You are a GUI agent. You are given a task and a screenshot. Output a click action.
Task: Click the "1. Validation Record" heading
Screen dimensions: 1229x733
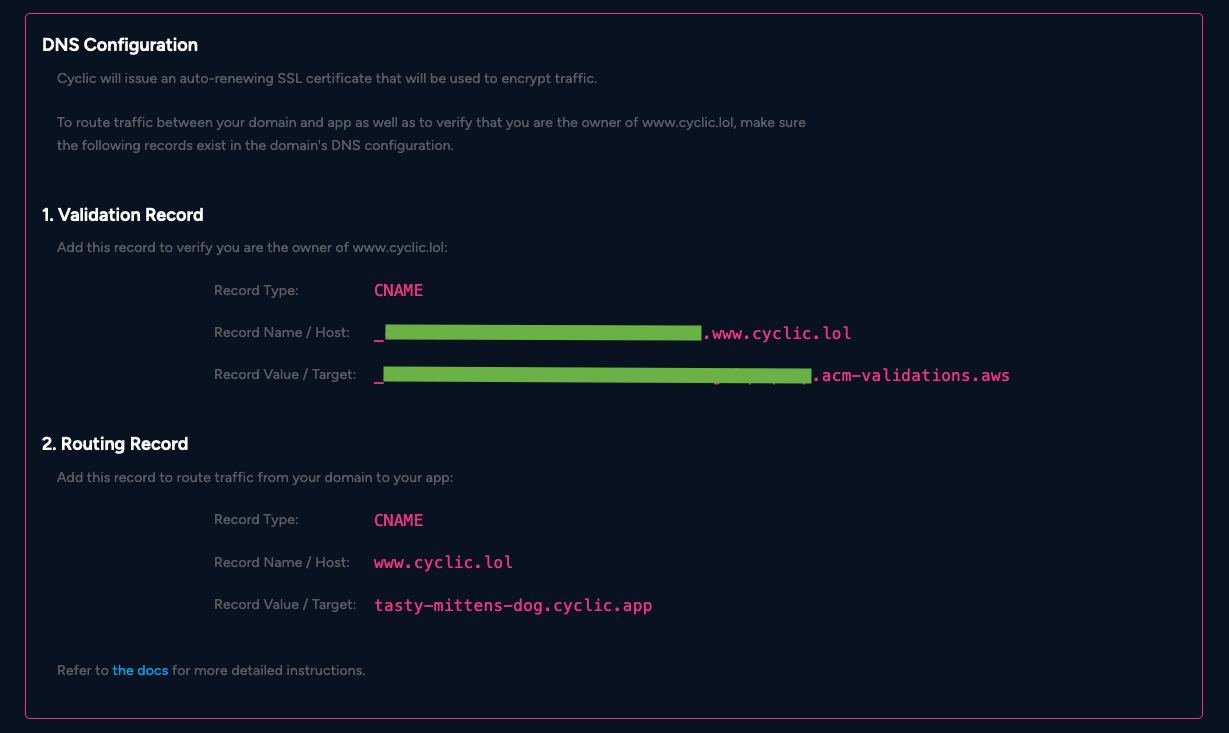click(123, 215)
